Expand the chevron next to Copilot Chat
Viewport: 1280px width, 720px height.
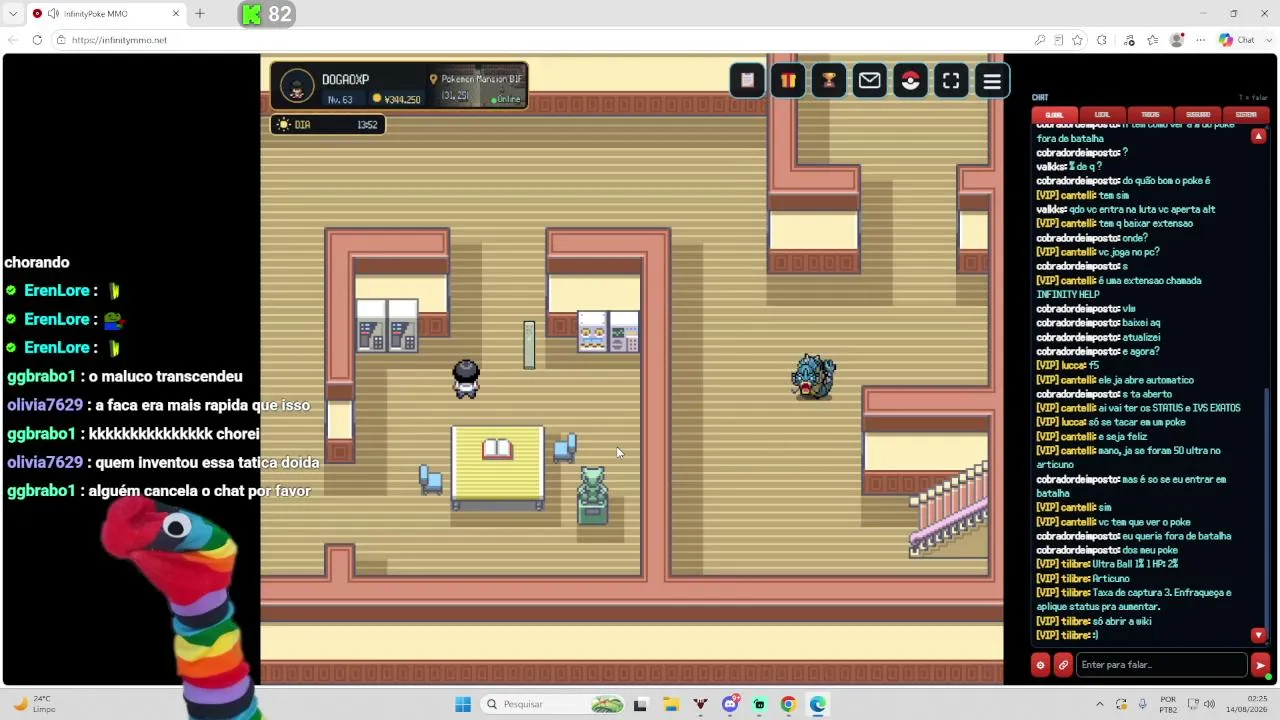point(1270,40)
